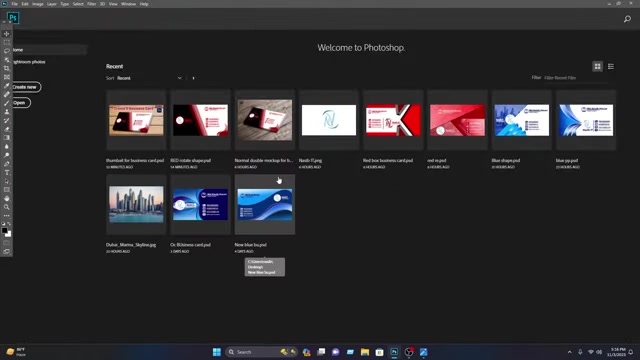Select the Rectangle shape tool

coord(7,190)
